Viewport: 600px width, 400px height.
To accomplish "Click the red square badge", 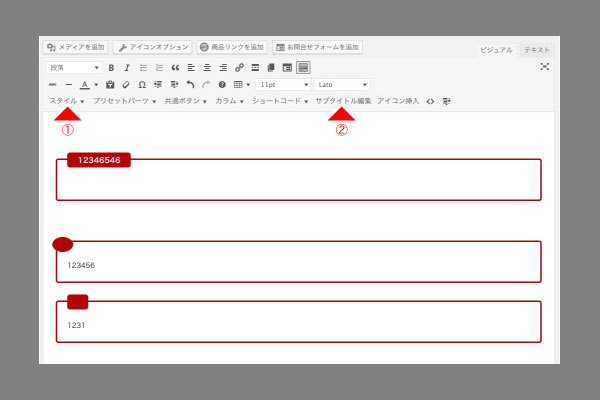I will click(x=78, y=302).
